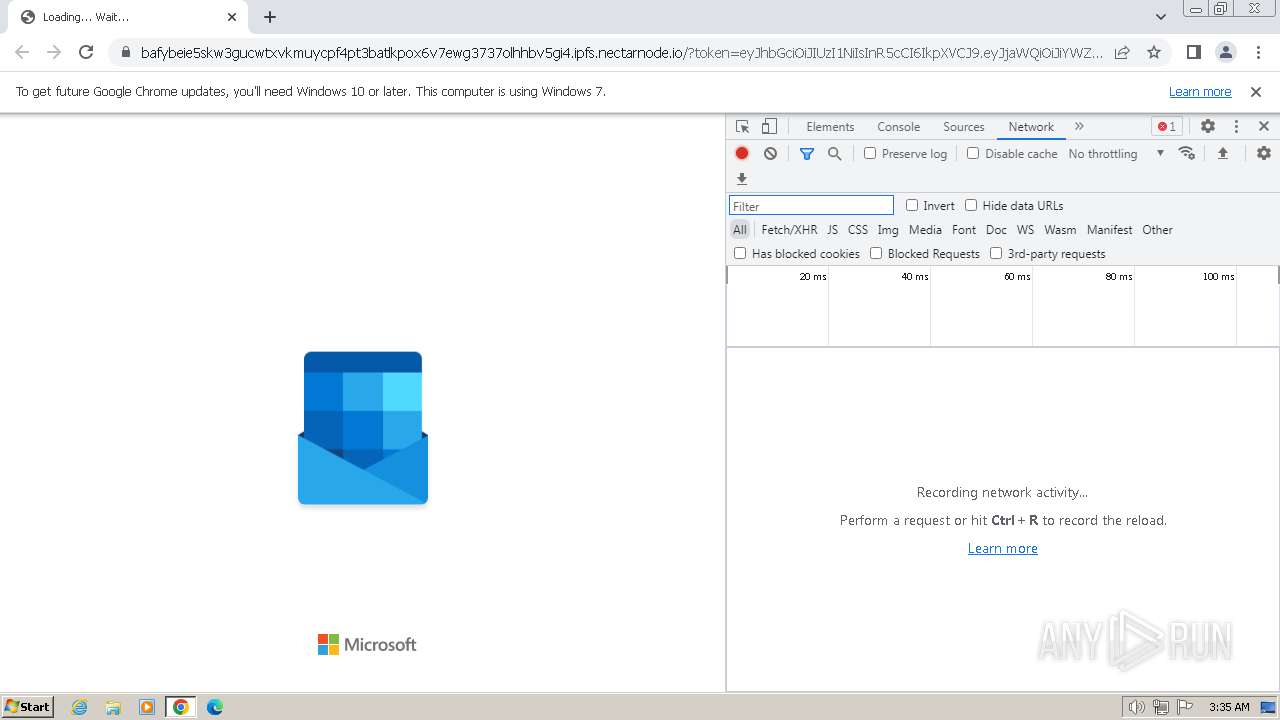Screen dimensions: 1280x720
Task: Enable Disable cache checkbox
Action: point(973,153)
